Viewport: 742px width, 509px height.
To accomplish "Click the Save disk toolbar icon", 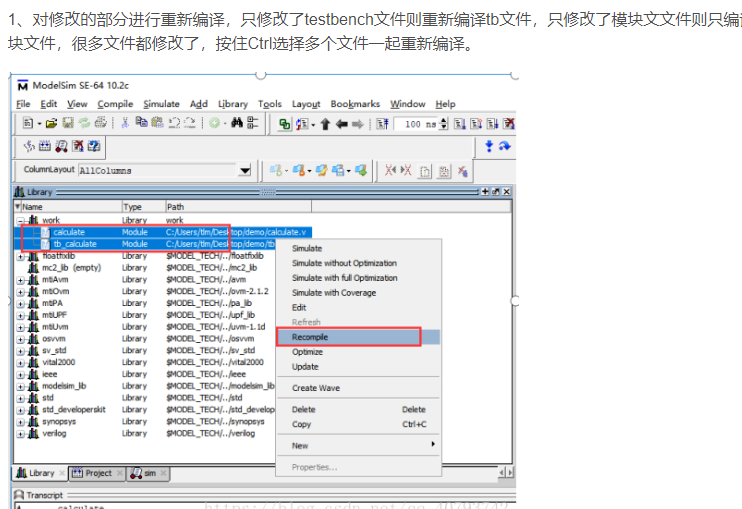I will point(68,123).
